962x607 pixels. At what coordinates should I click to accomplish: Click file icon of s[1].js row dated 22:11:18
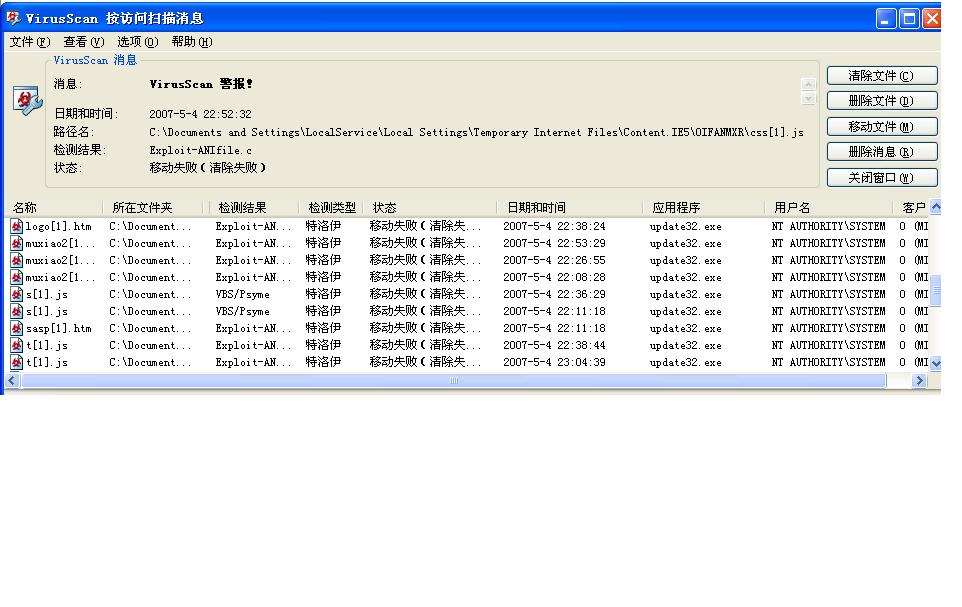pyautogui.click(x=17, y=311)
